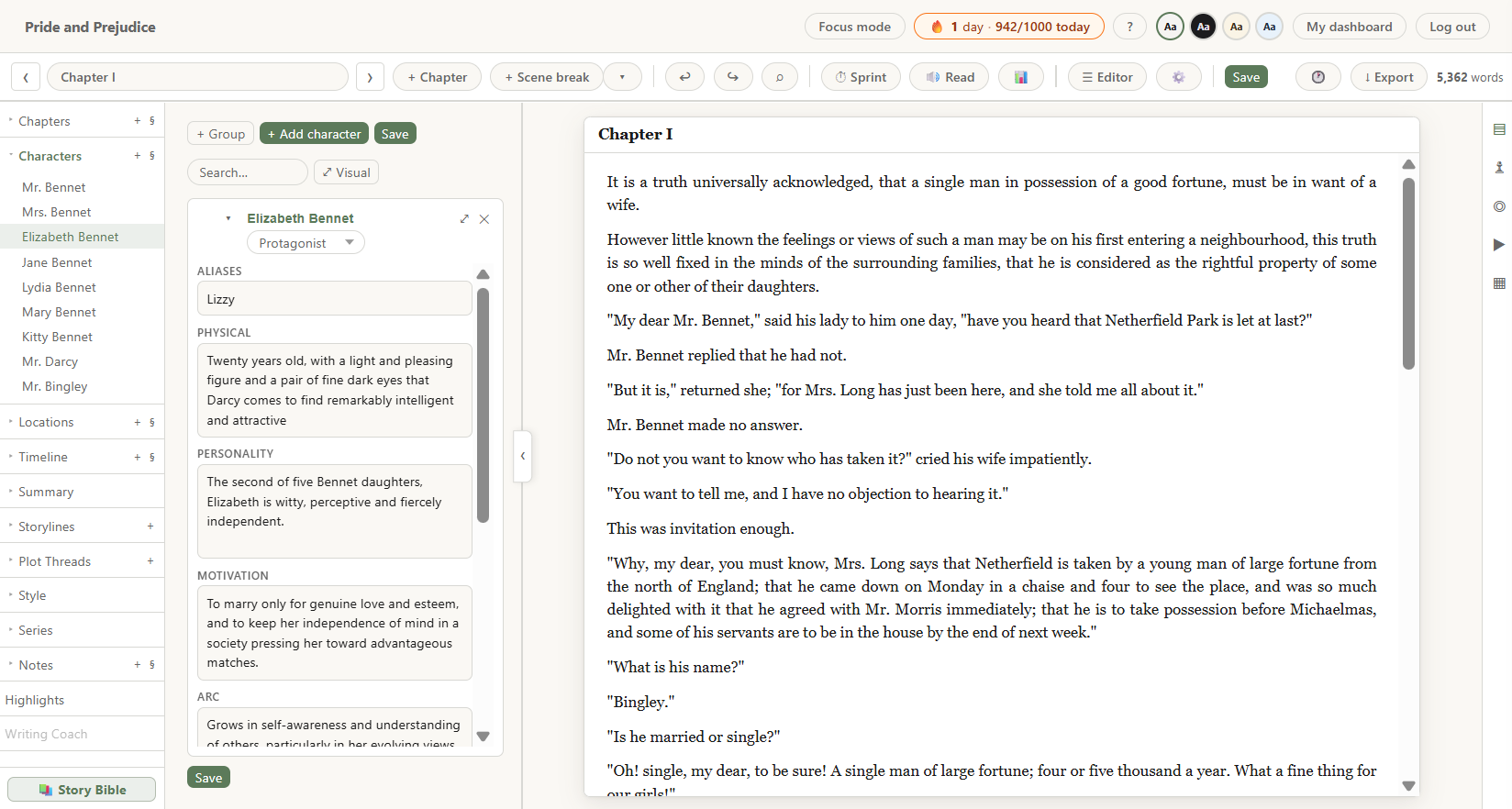Add a plot thread with the plus
The height and width of the screenshot is (809, 1512).
click(150, 561)
